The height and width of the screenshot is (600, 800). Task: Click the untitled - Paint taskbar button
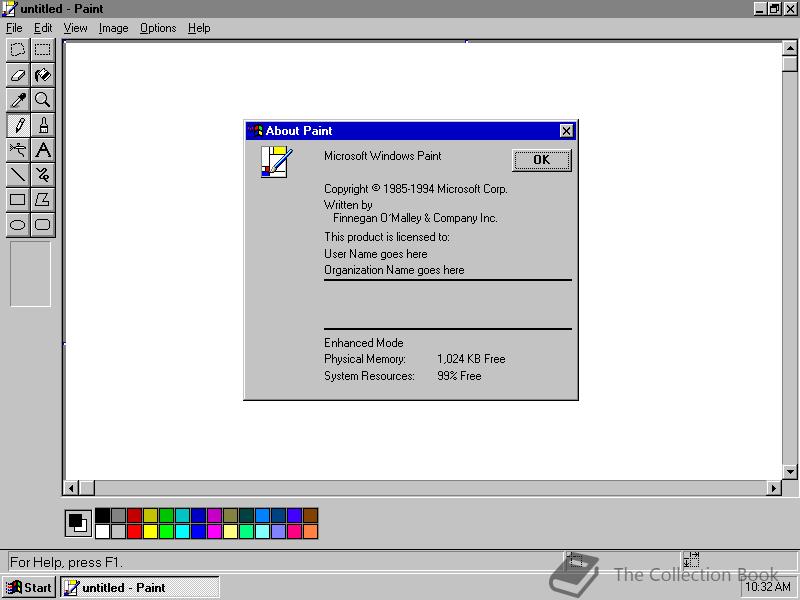click(140, 588)
